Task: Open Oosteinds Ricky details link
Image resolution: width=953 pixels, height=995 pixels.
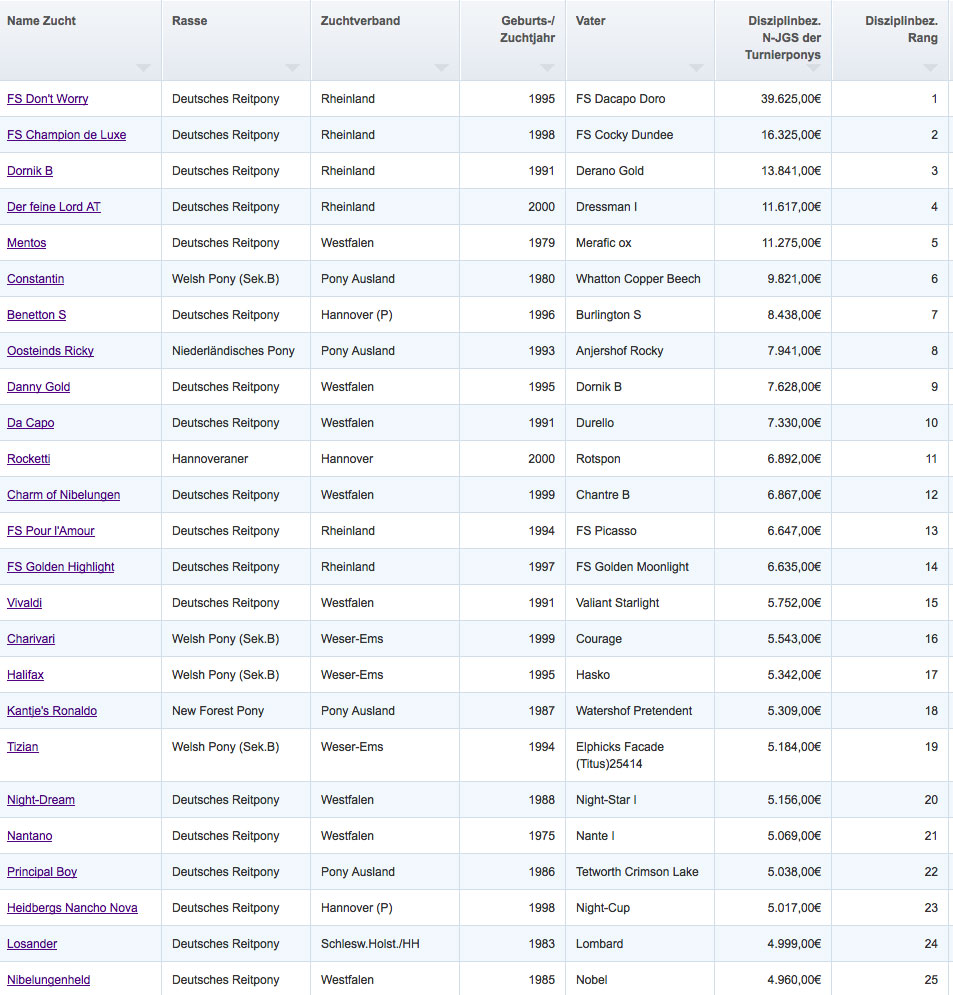Action: click(50, 351)
